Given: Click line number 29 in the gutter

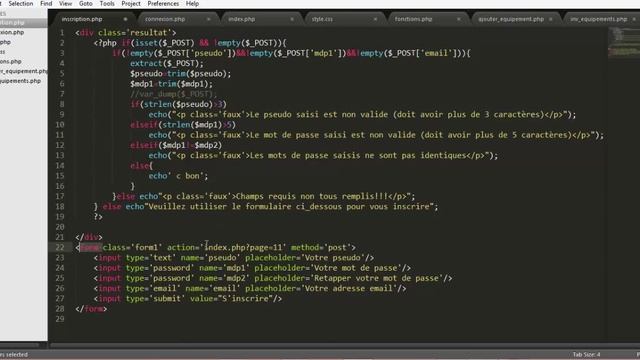Looking at the screenshot, I should pyautogui.click(x=60, y=319).
